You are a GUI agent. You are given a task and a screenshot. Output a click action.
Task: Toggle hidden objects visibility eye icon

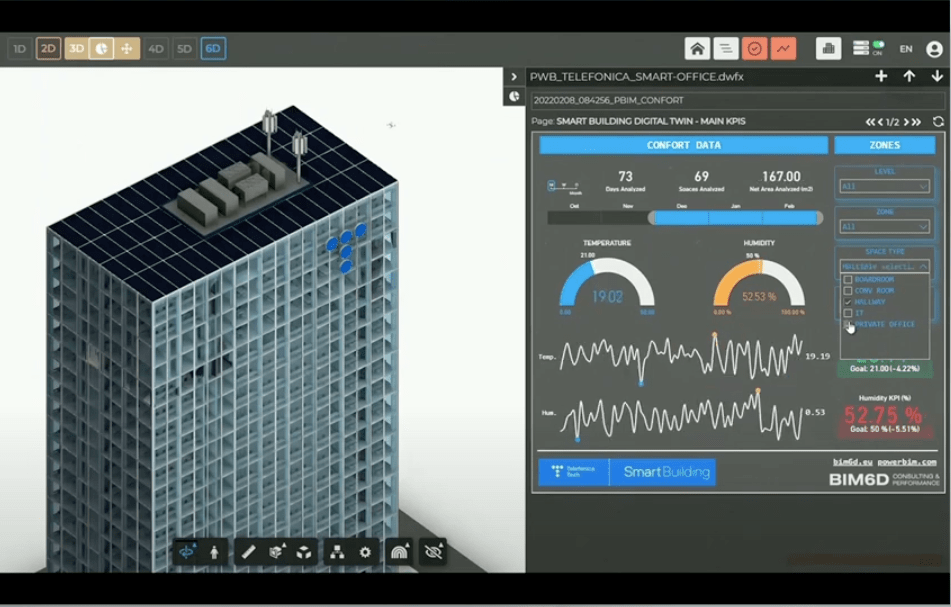pos(433,551)
